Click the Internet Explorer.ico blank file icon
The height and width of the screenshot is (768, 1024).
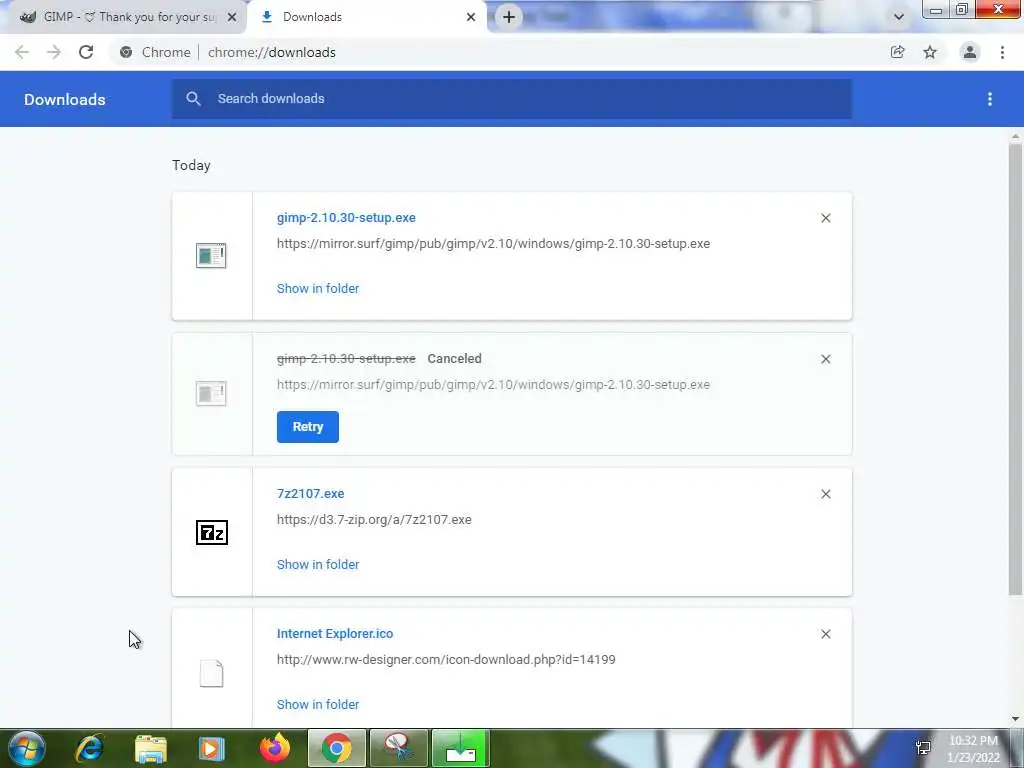click(212, 673)
